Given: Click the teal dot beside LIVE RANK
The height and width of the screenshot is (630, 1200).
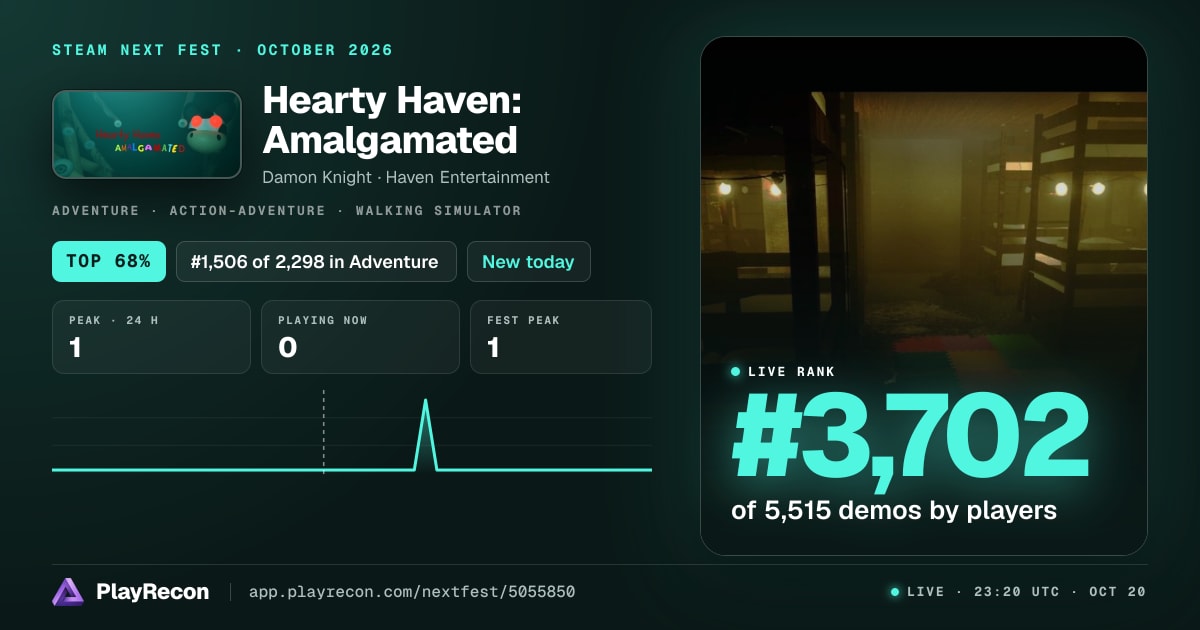Looking at the screenshot, I should (x=736, y=372).
